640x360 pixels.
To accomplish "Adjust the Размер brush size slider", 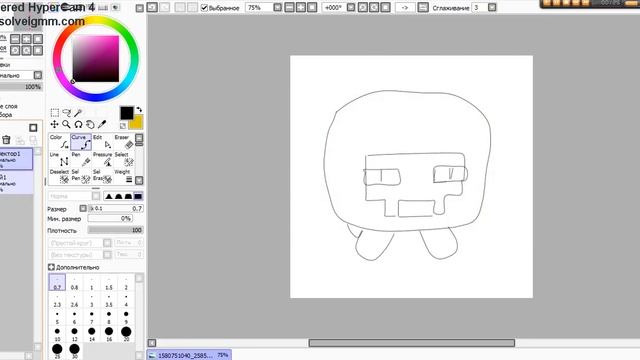I will tap(116, 208).
